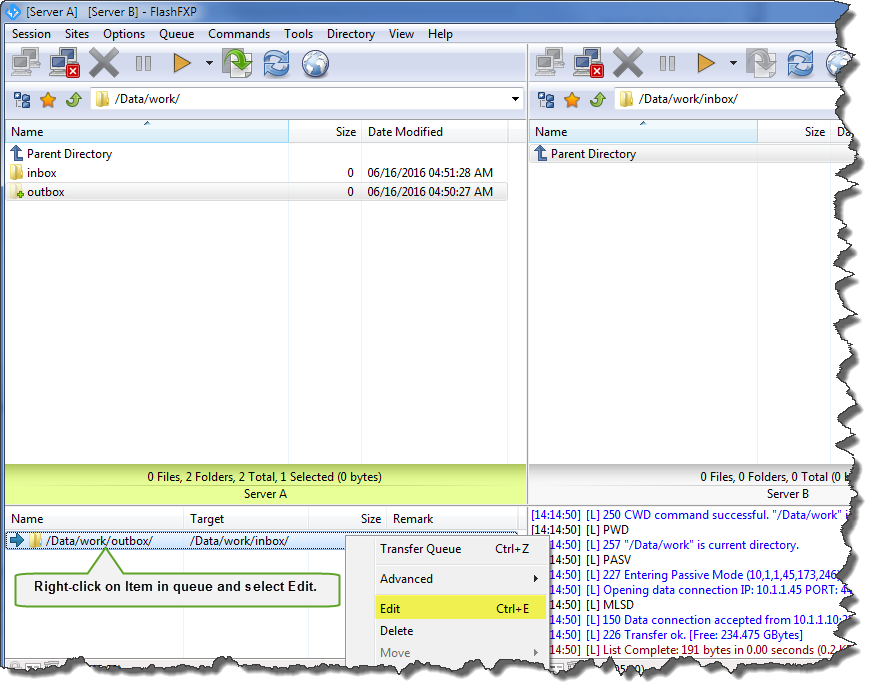Click Connect icon in Server B toolbar
880x700 pixels.
click(x=550, y=62)
